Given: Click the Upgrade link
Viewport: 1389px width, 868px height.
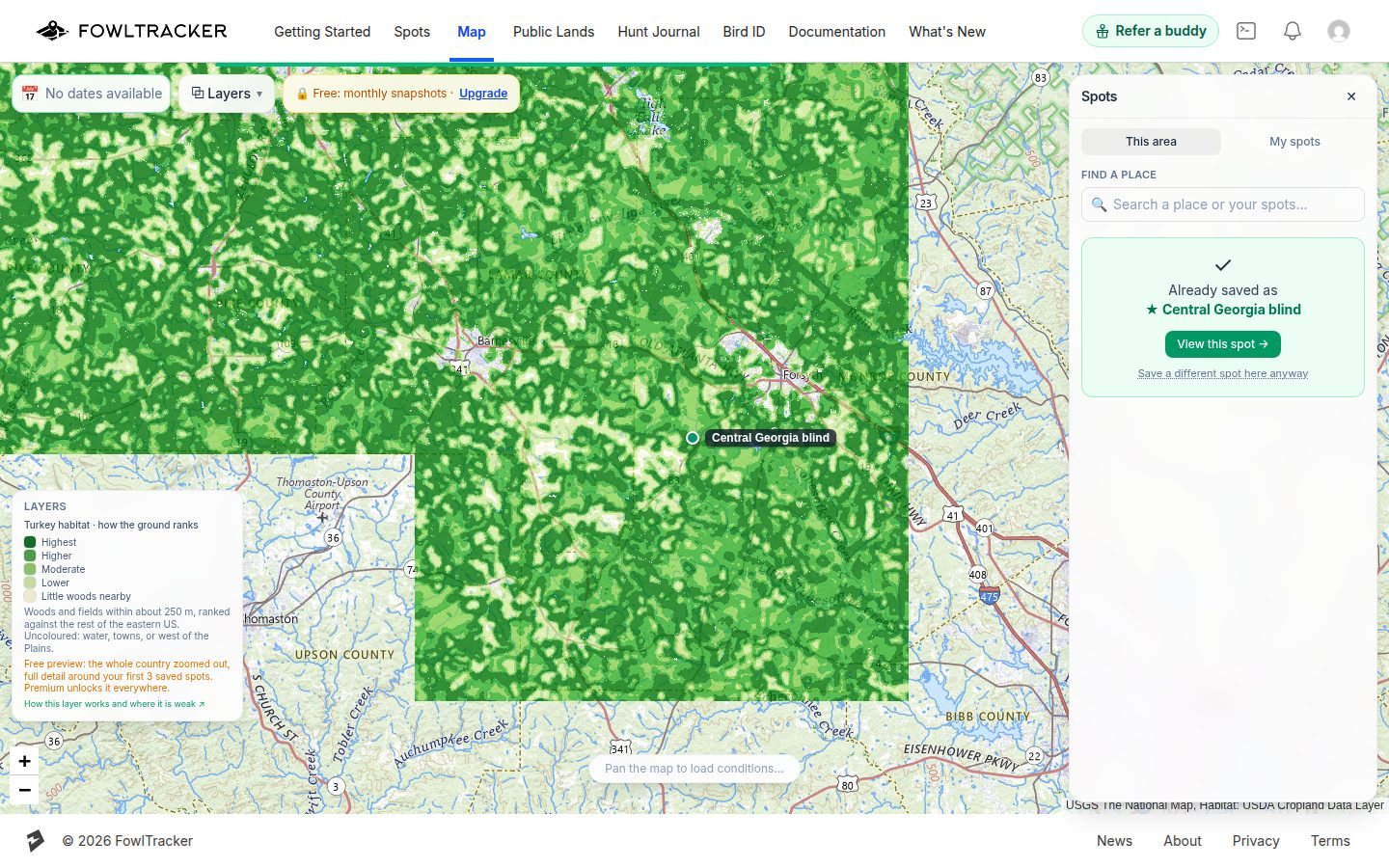Looking at the screenshot, I should (x=483, y=94).
